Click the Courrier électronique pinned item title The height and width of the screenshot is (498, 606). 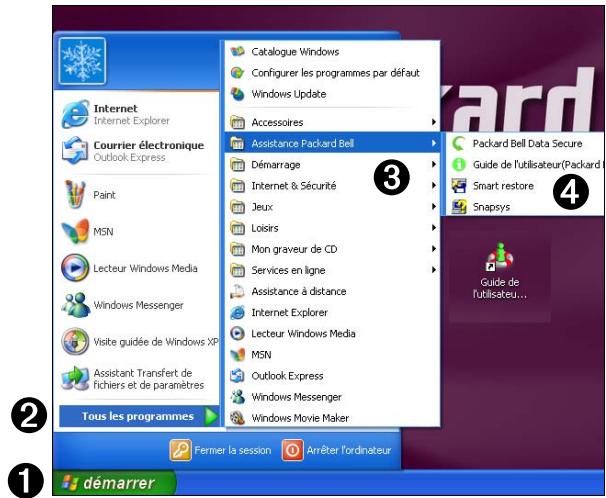coord(149,145)
